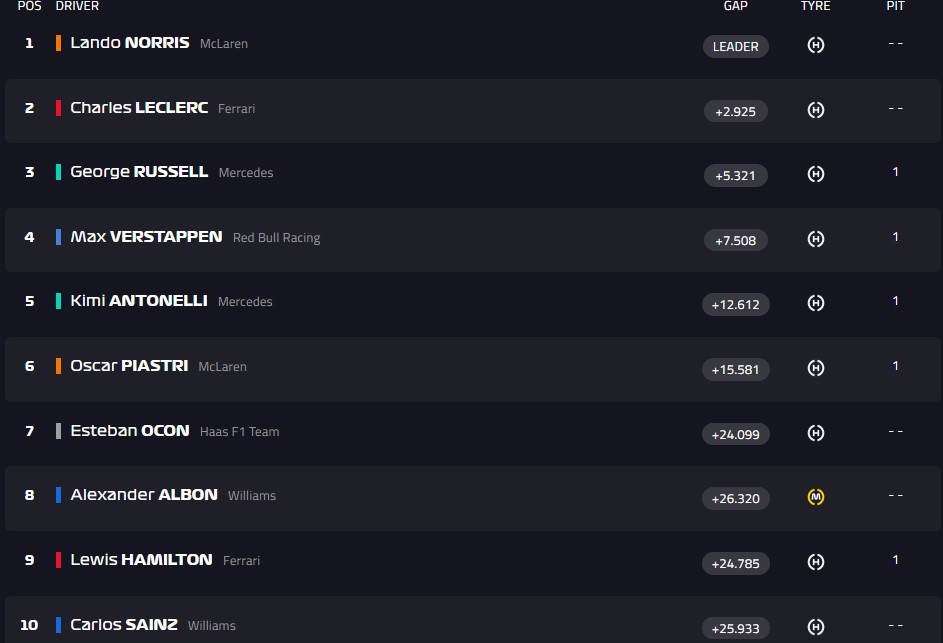Click Charles Leclerc's hard tyre icon

[x=816, y=110]
